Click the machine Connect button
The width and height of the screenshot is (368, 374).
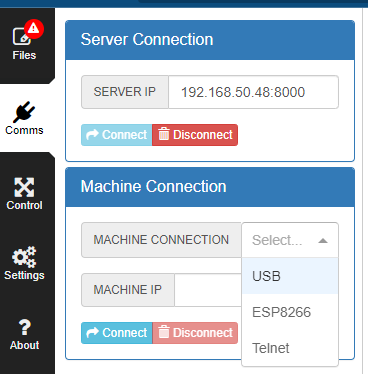[x=117, y=333]
